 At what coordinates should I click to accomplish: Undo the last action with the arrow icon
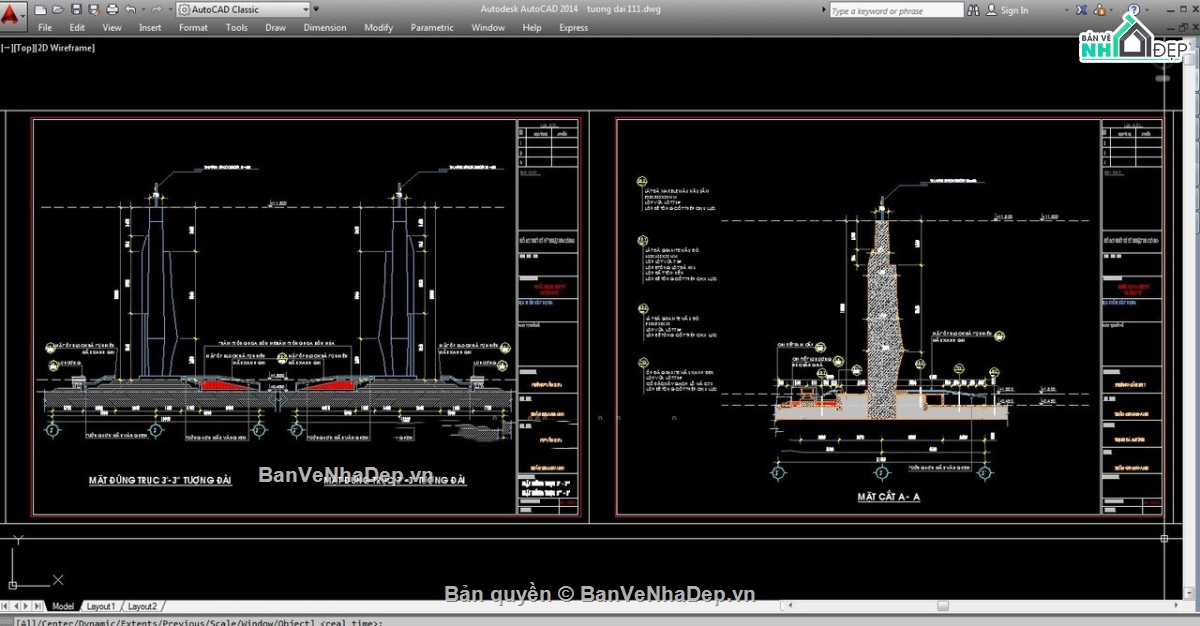[x=133, y=10]
